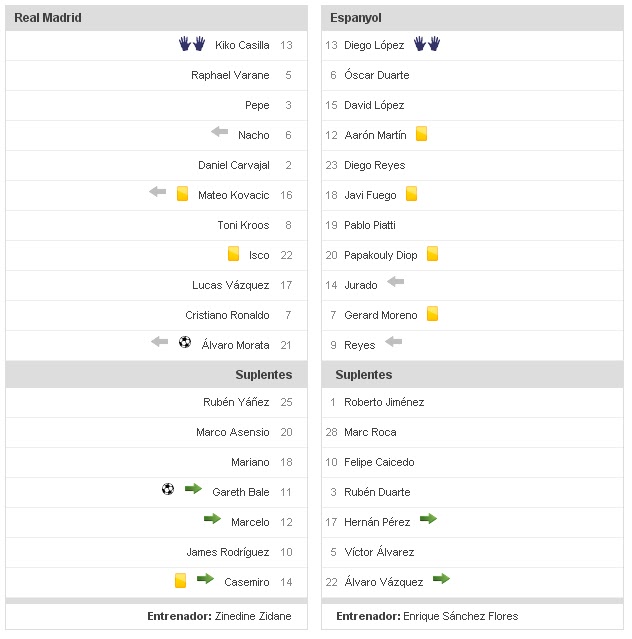Viewport: 632px width, 639px height.
Task: Click the goal ball icon next to Álvaro Morata
Action: coord(185,342)
